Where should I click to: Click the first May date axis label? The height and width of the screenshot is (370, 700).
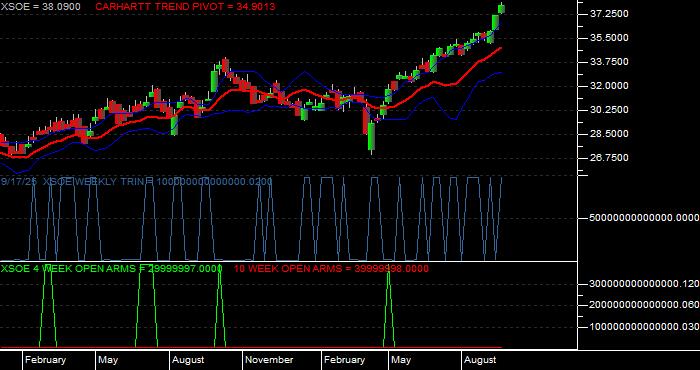tap(108, 360)
